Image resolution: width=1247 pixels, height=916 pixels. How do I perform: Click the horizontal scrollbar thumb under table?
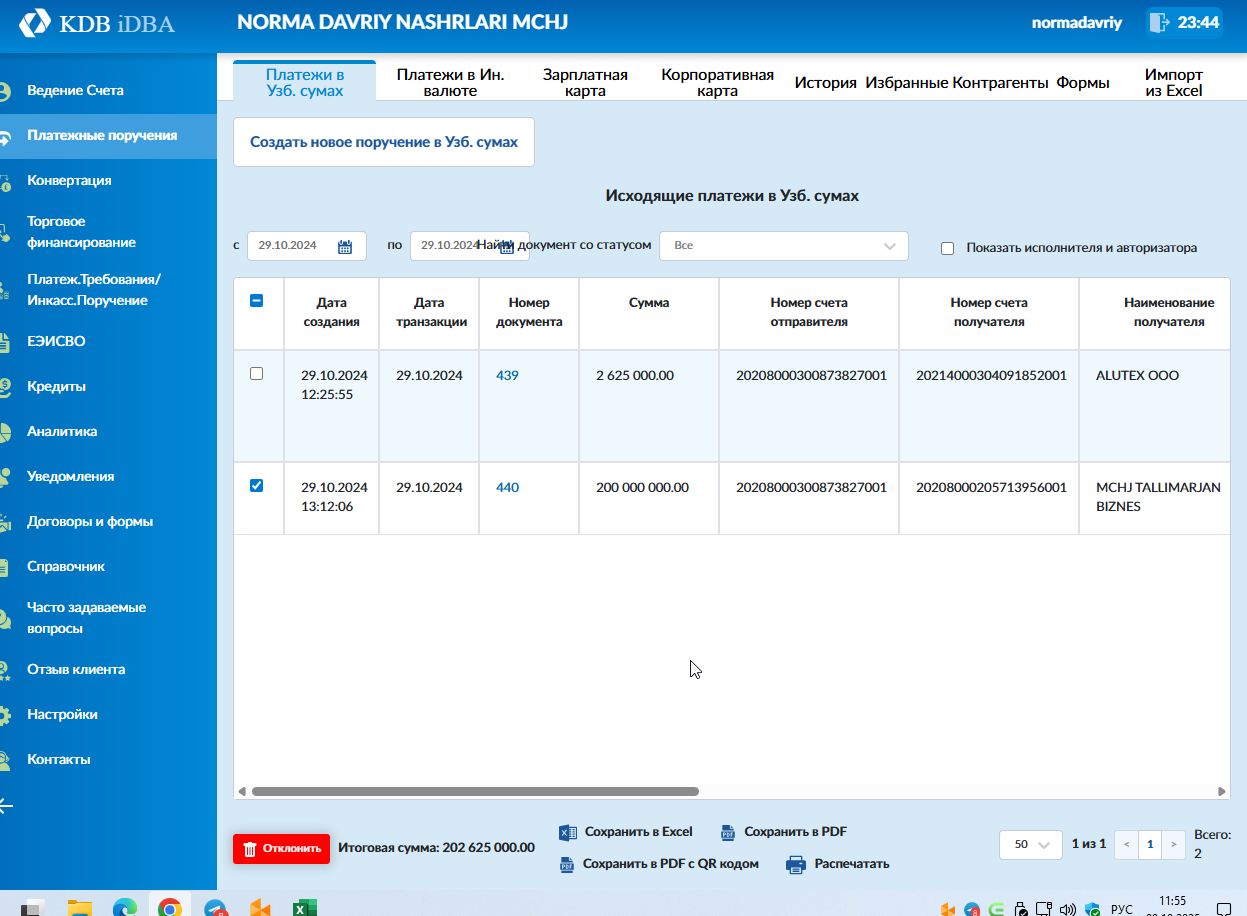[x=475, y=791]
